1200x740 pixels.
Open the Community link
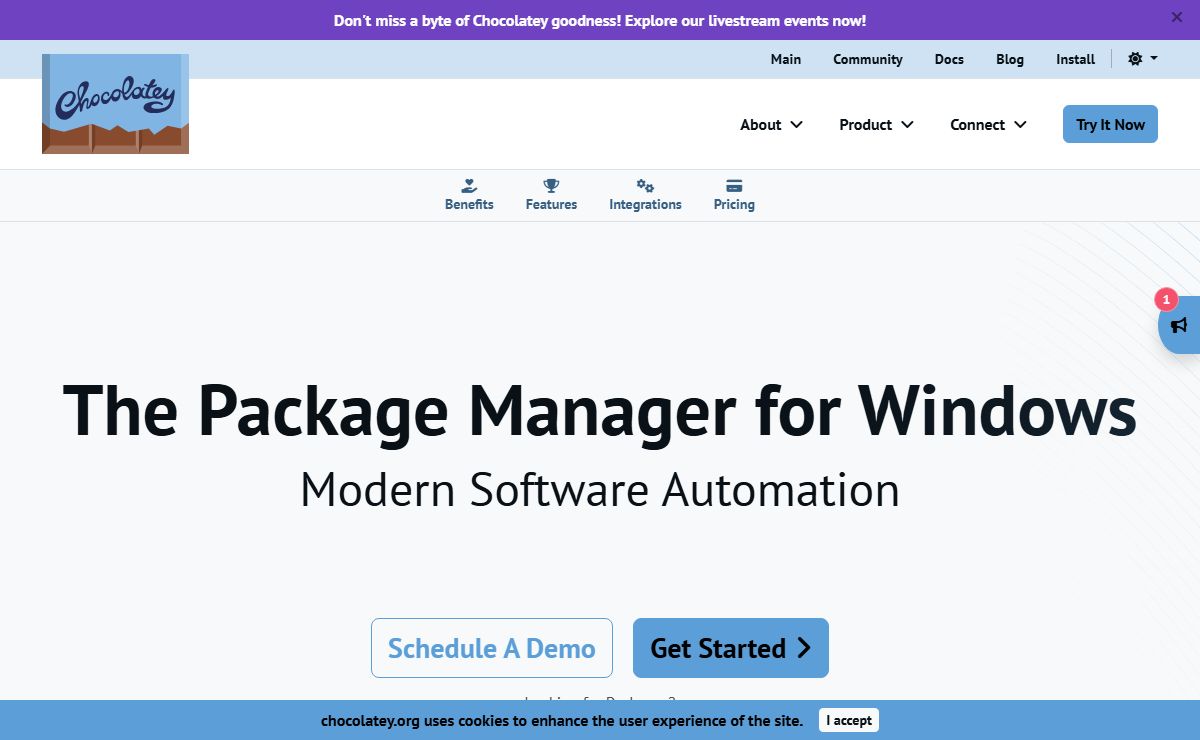(x=868, y=59)
